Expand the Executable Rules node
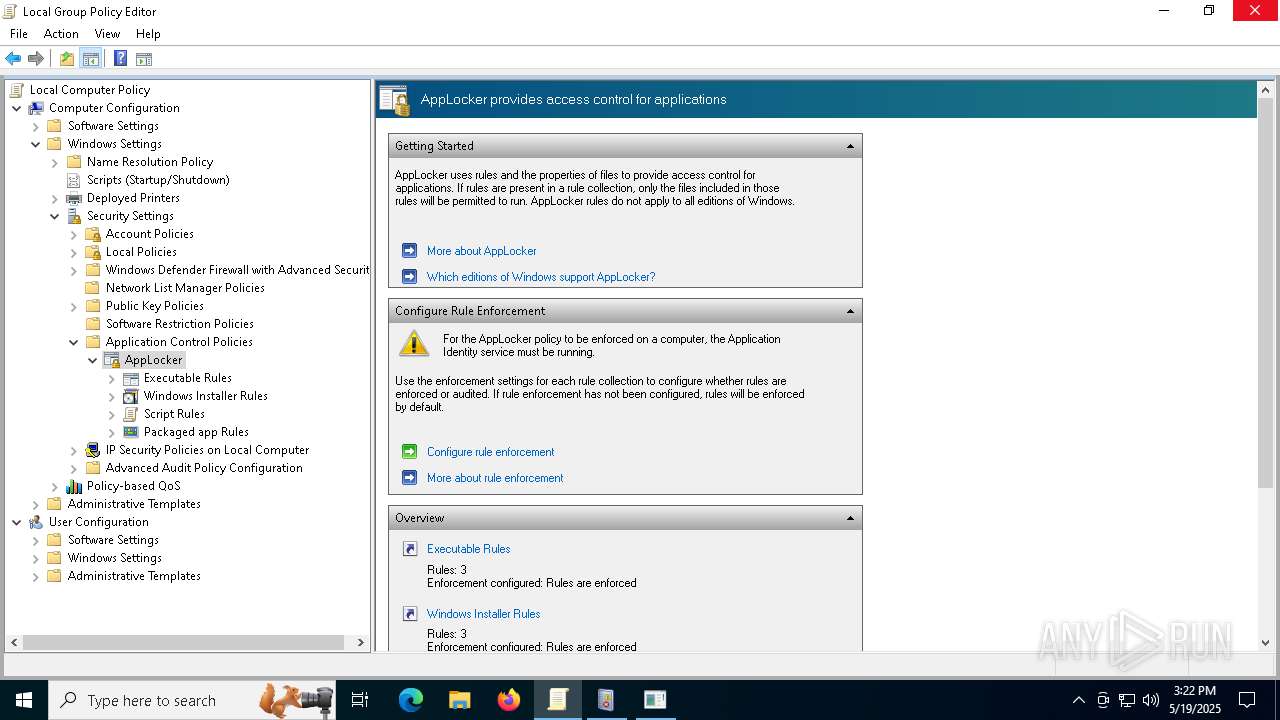This screenshot has width=1280, height=720. [x=112, y=378]
